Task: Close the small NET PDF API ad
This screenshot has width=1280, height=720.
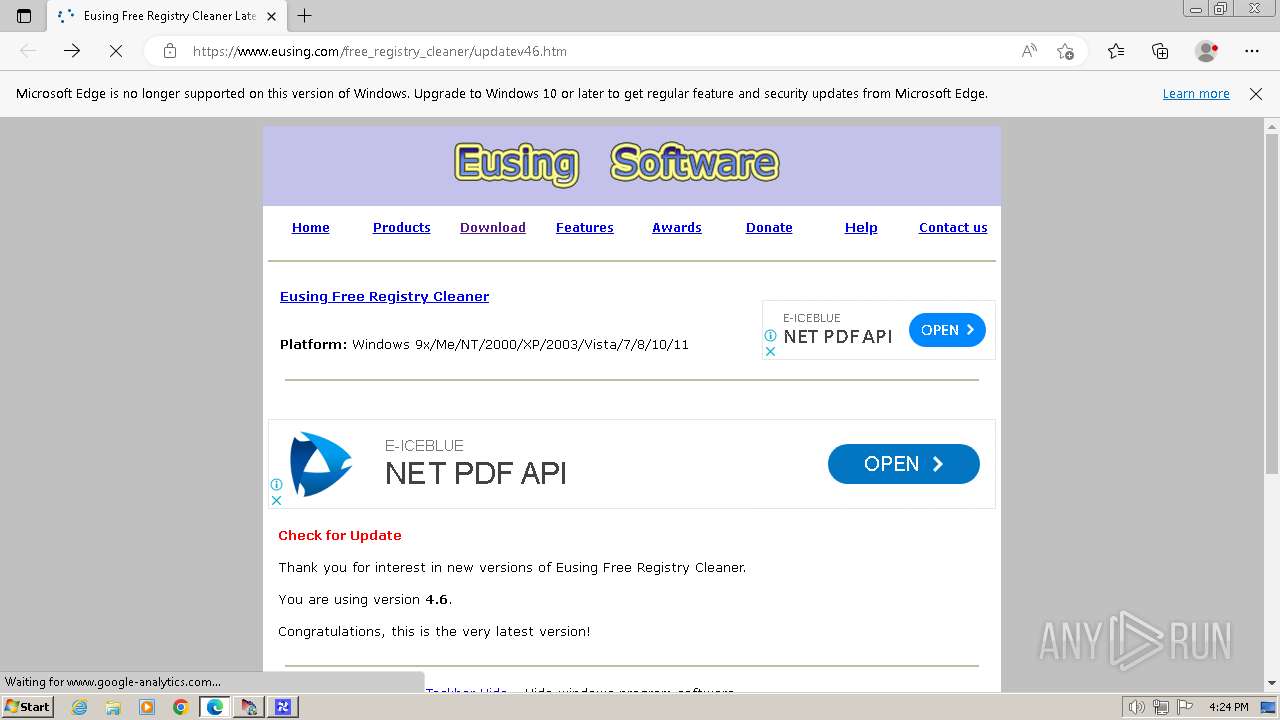Action: click(770, 351)
